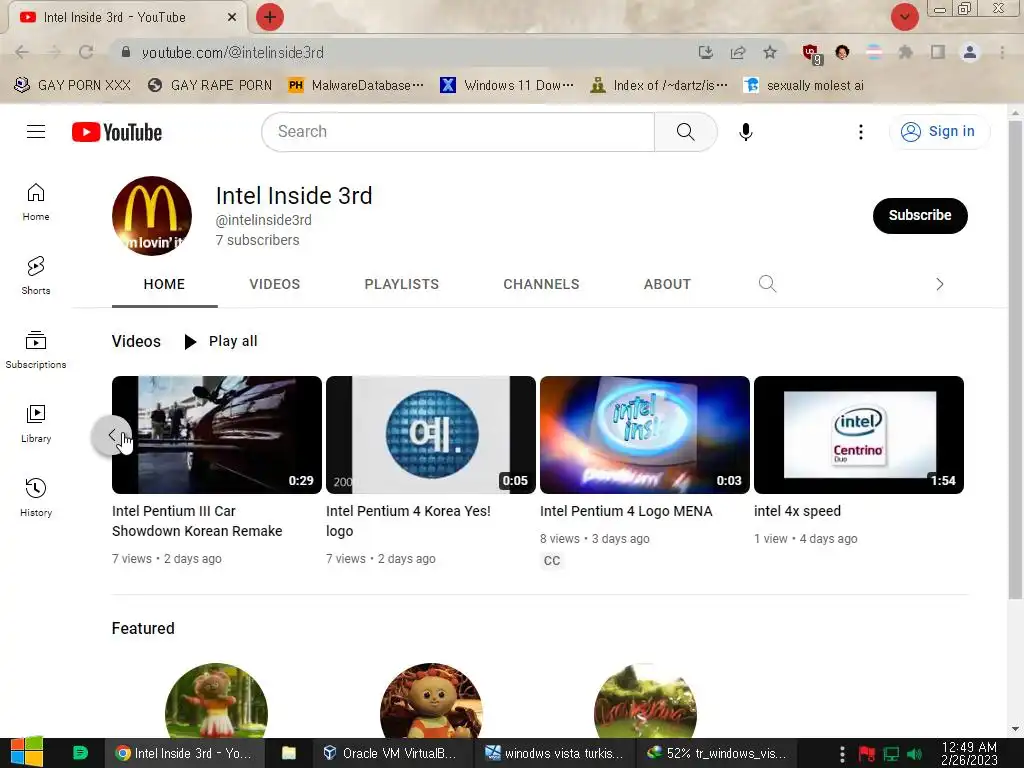Click the 7 subscribers text
1024x768 pixels.
(257, 240)
